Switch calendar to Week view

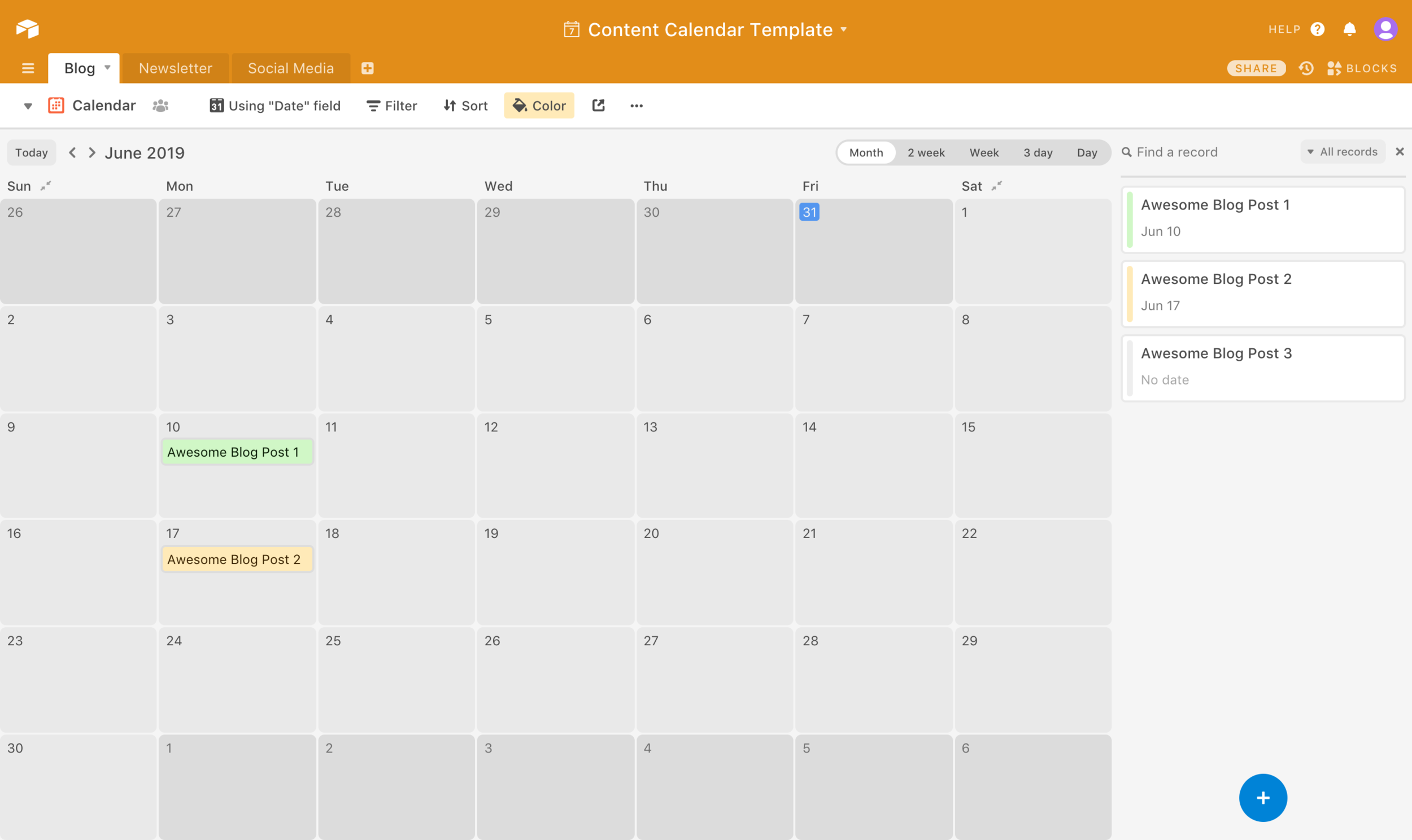(x=984, y=153)
